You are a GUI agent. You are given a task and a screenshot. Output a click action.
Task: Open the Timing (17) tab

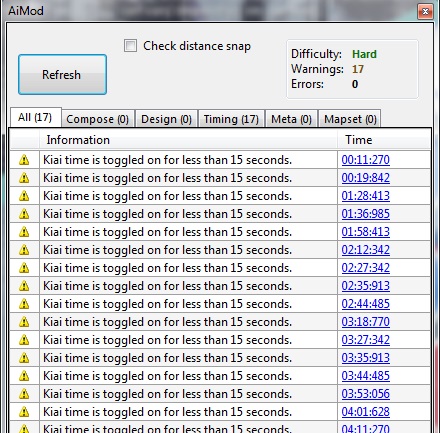point(231,119)
